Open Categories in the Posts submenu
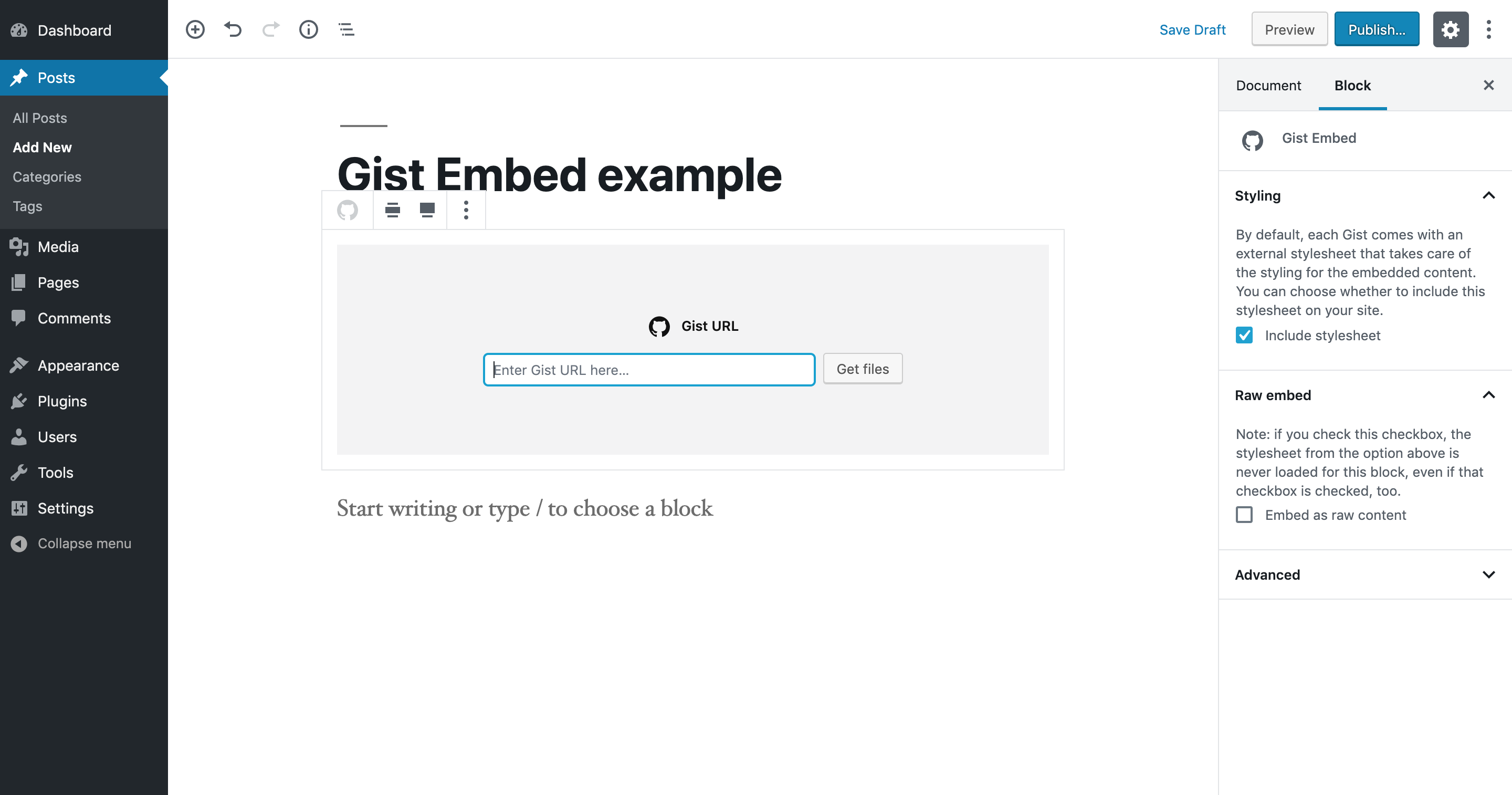Viewport: 1512px width, 795px height. pos(47,177)
